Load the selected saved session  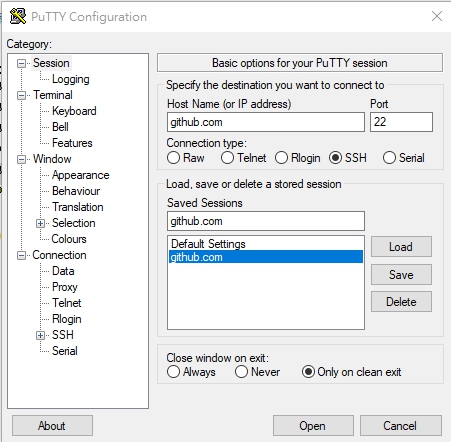(x=401, y=247)
